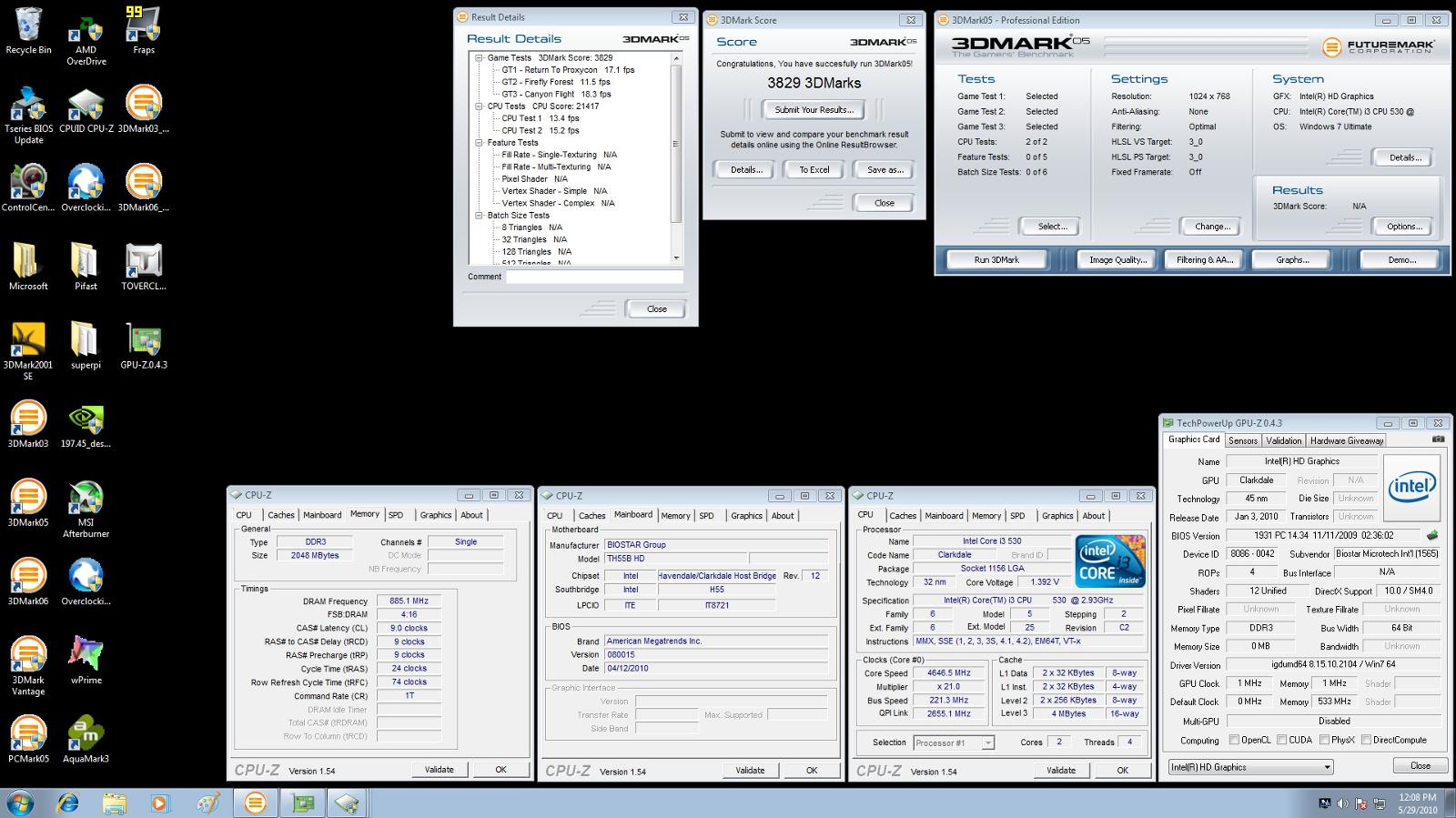Open the ControlCen... desktop icon
Viewport: 1456px width, 818px height.
28,188
